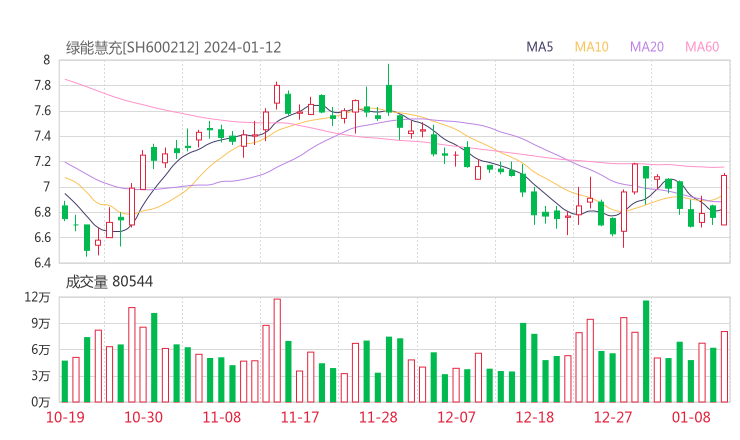
Task: Click the 成交量 80544 volume label
Action: tap(109, 282)
